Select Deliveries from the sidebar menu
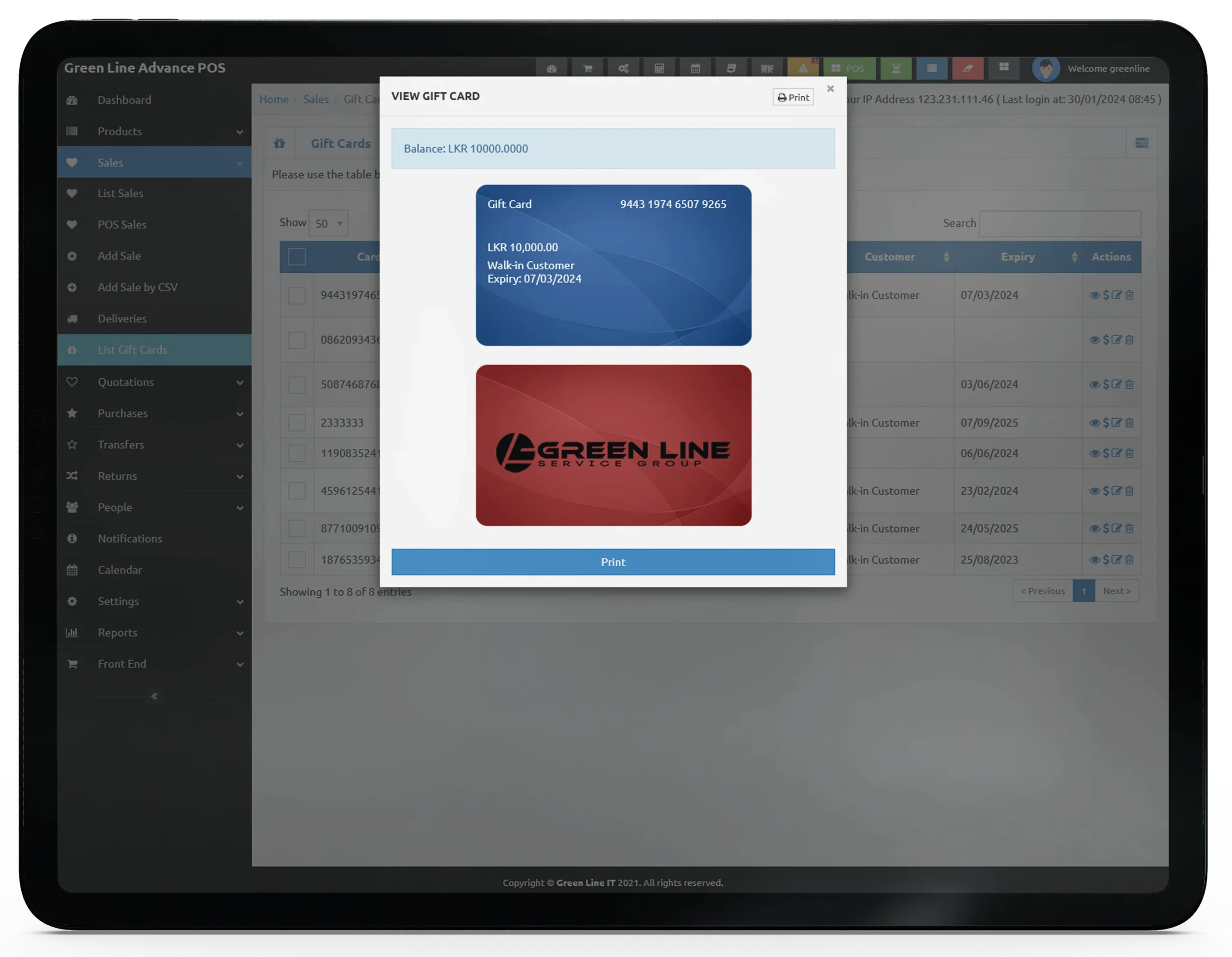The height and width of the screenshot is (957, 1232). coord(122,319)
